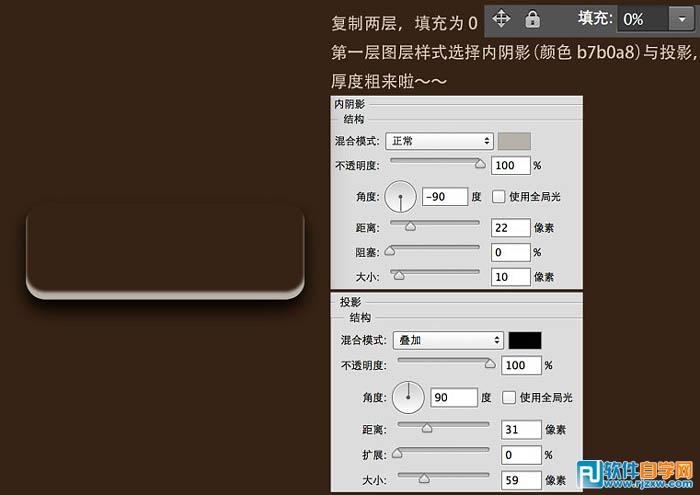Click the angle field showing -90

(x=444, y=197)
